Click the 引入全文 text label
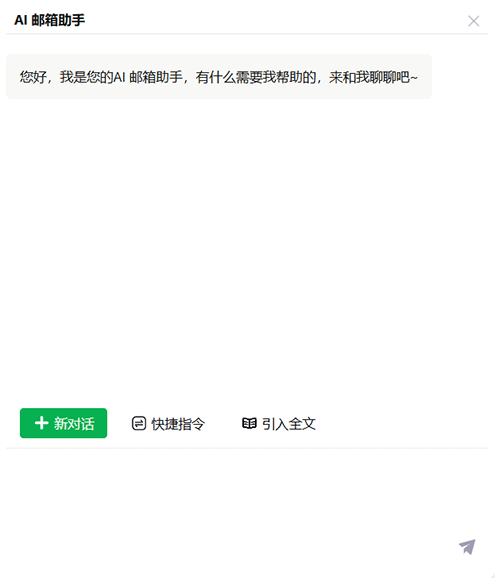 pos(289,424)
